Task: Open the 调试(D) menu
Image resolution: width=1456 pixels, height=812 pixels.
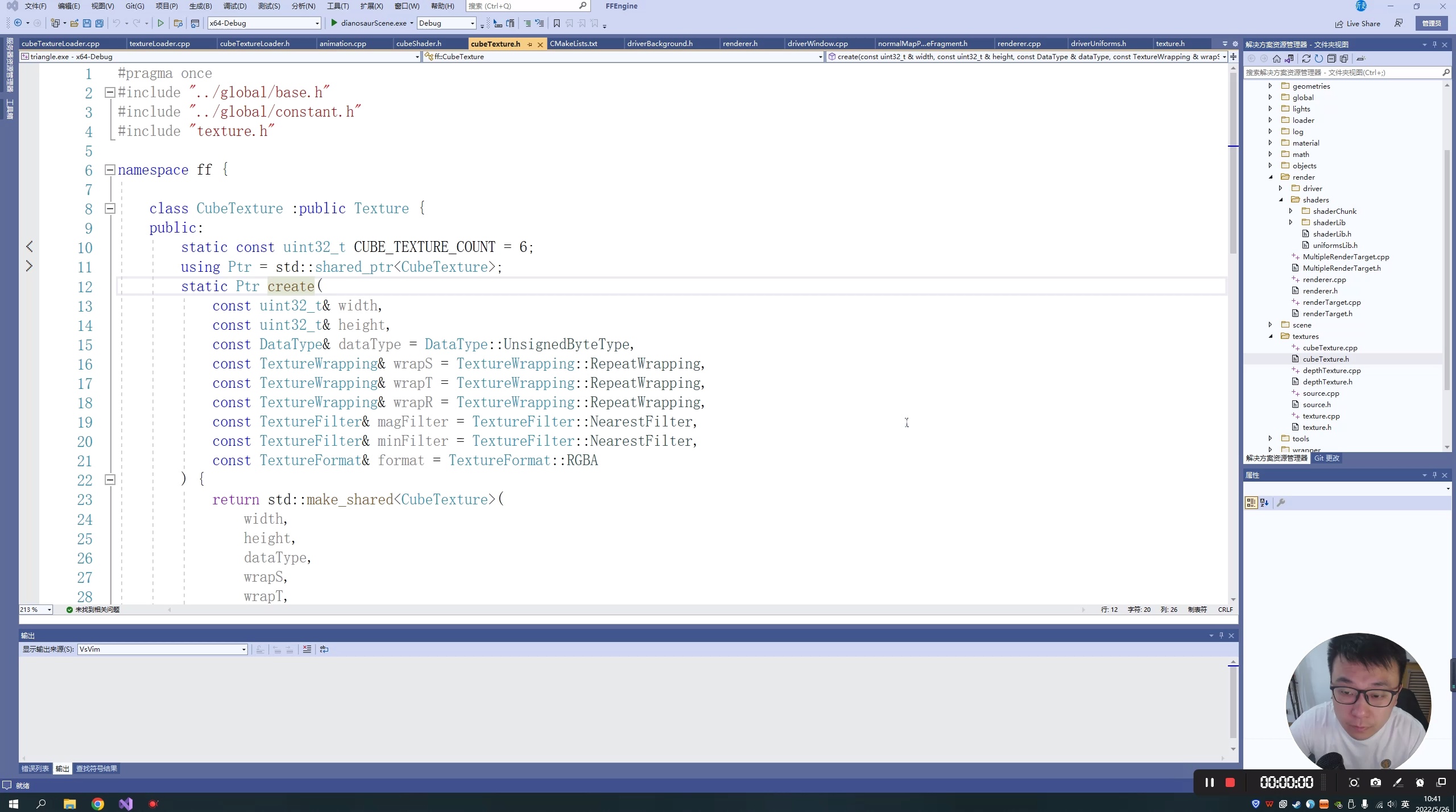Action: [x=235, y=6]
